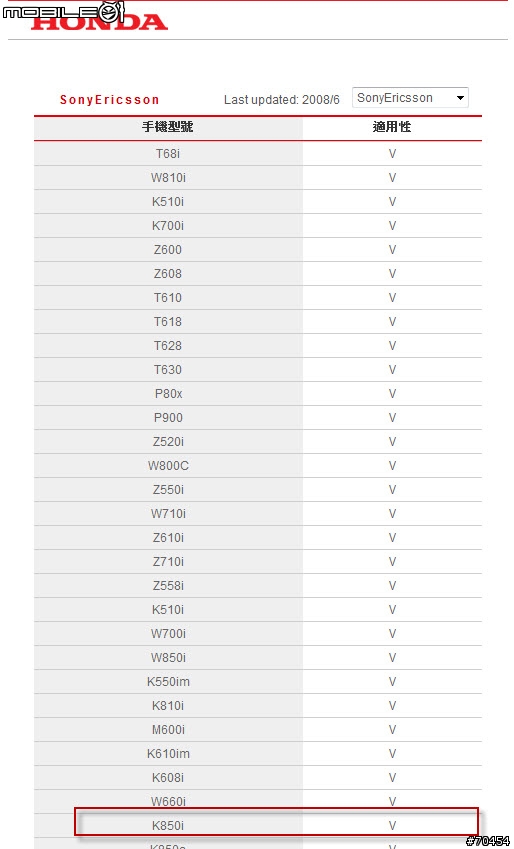The height and width of the screenshot is (849, 514).
Task: Select the Z558i model row
Action: coord(258,585)
